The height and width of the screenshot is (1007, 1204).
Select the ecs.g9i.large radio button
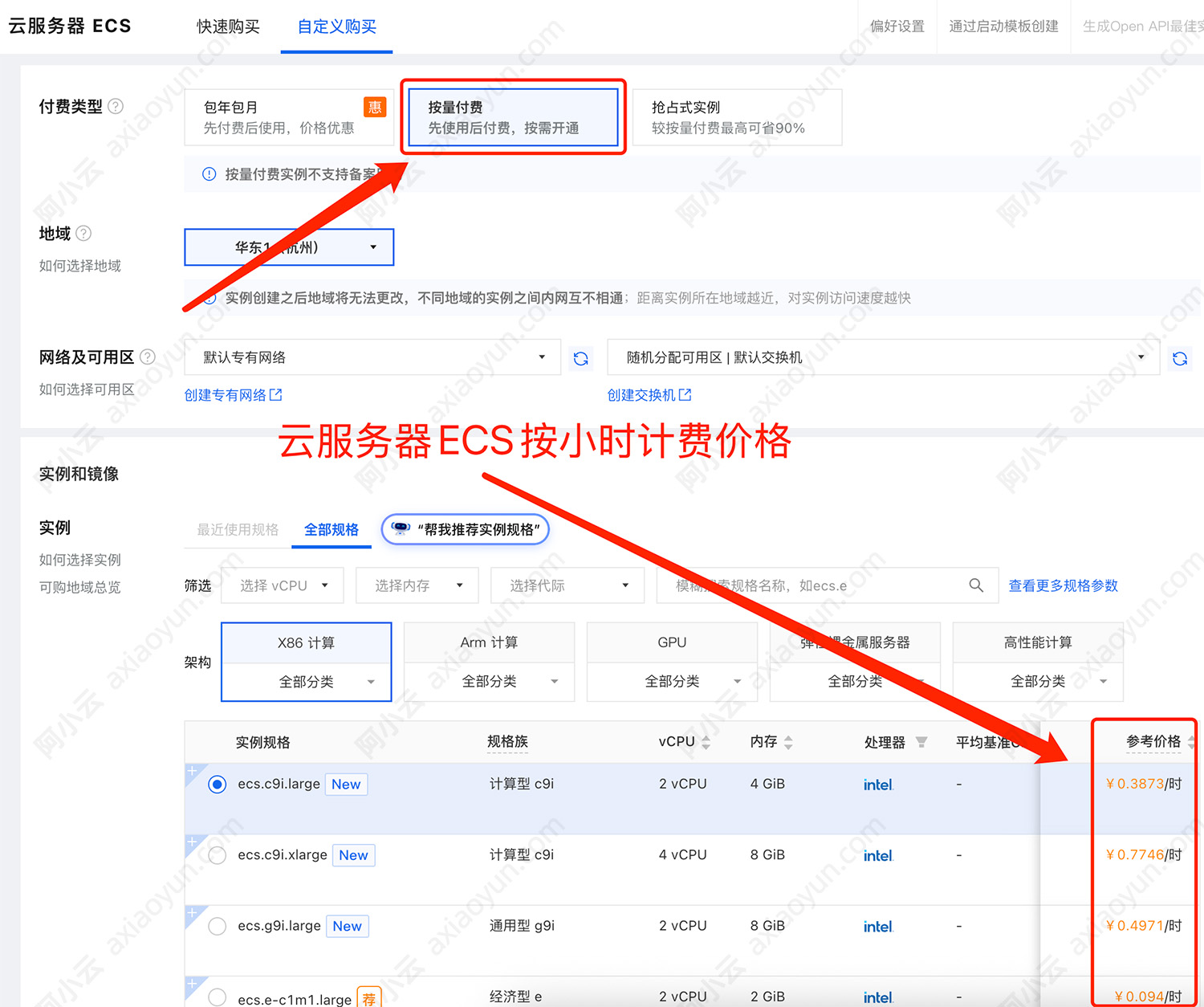click(217, 926)
